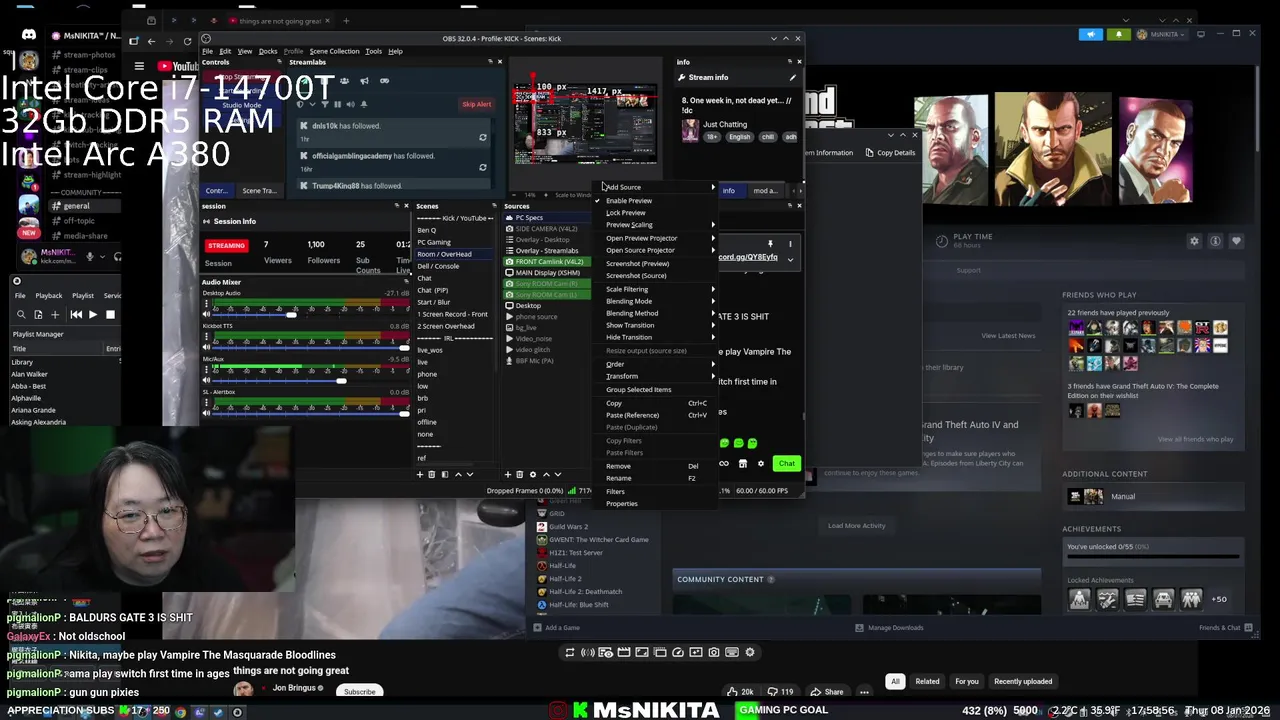Viewport: 1280px width, 720px height.
Task: Choose Properties from the context menu
Action: coord(621,504)
